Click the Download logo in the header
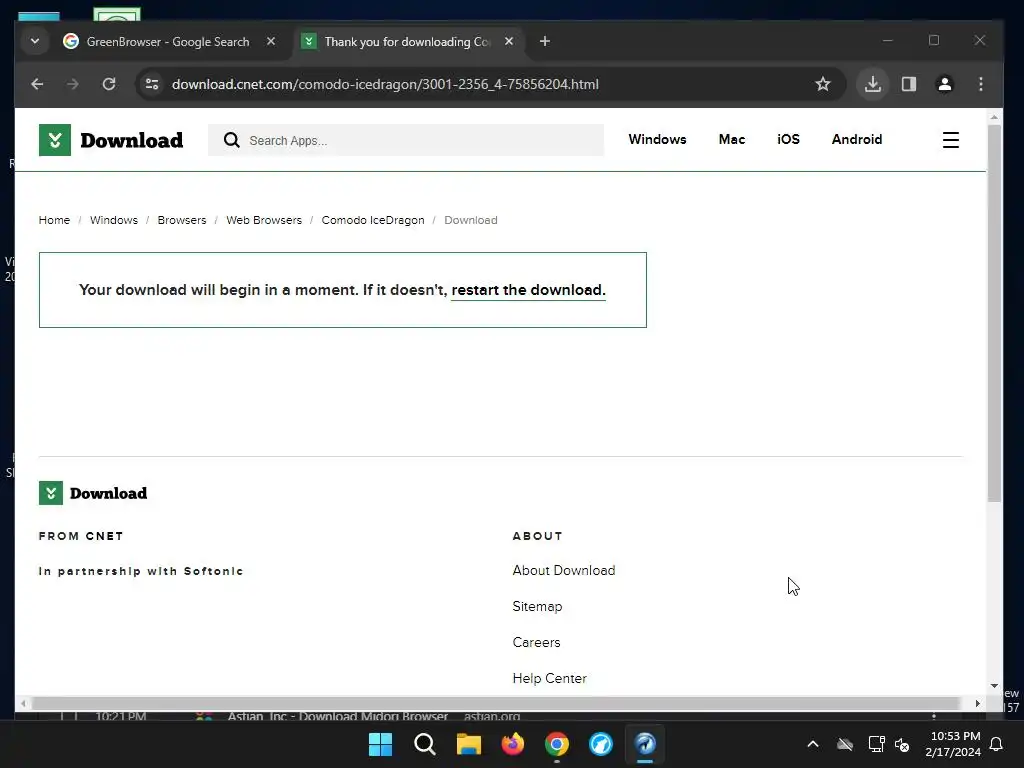Image resolution: width=1024 pixels, height=768 pixels. (111, 140)
